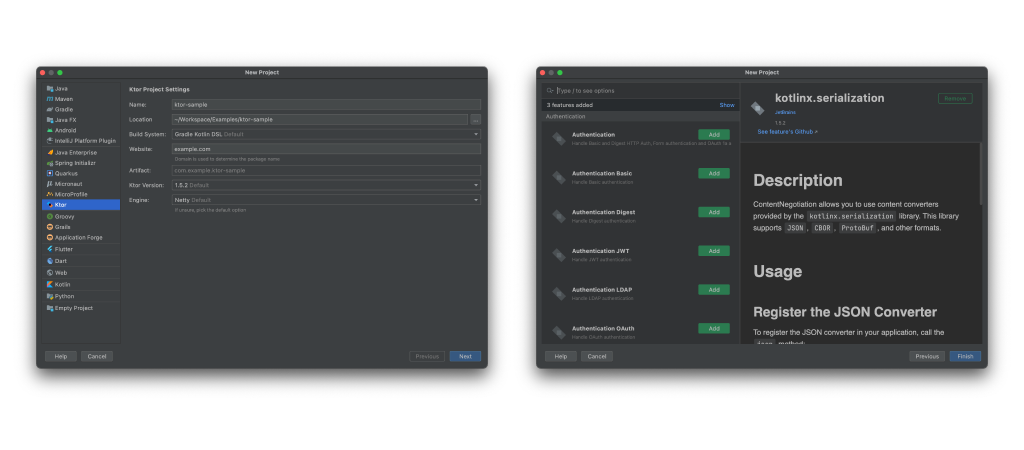Select Python project icon

pos(50,297)
